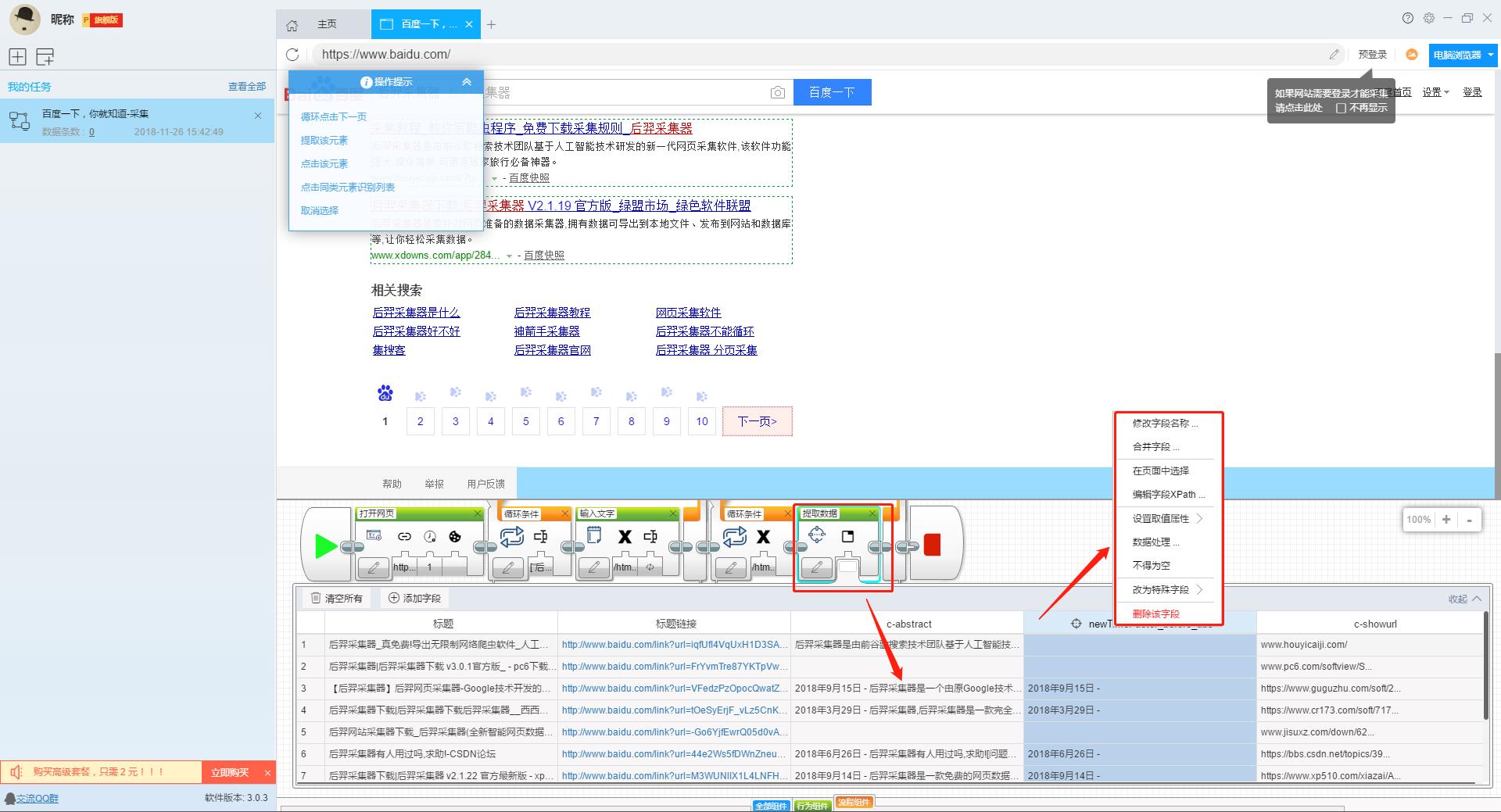Image resolution: width=1501 pixels, height=812 pixels.
Task: Click the 预登录 button
Action: (1373, 55)
